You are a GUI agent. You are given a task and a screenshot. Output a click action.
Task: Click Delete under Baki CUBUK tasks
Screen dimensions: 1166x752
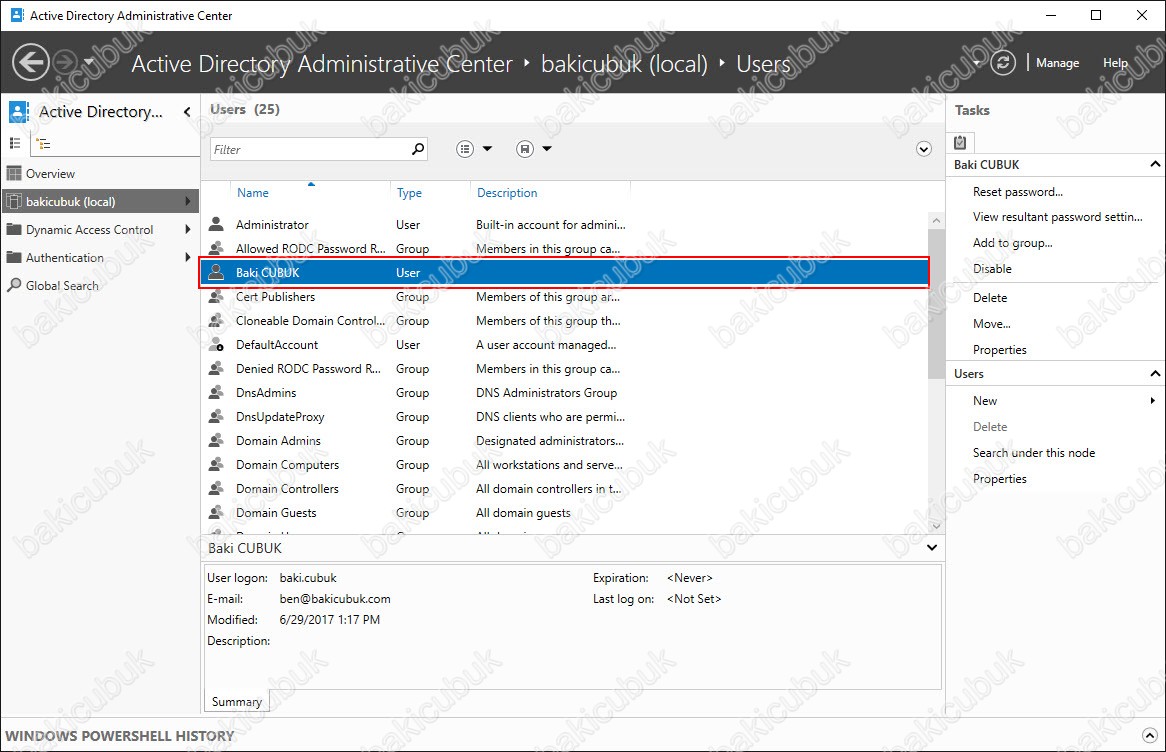pyautogui.click(x=990, y=298)
